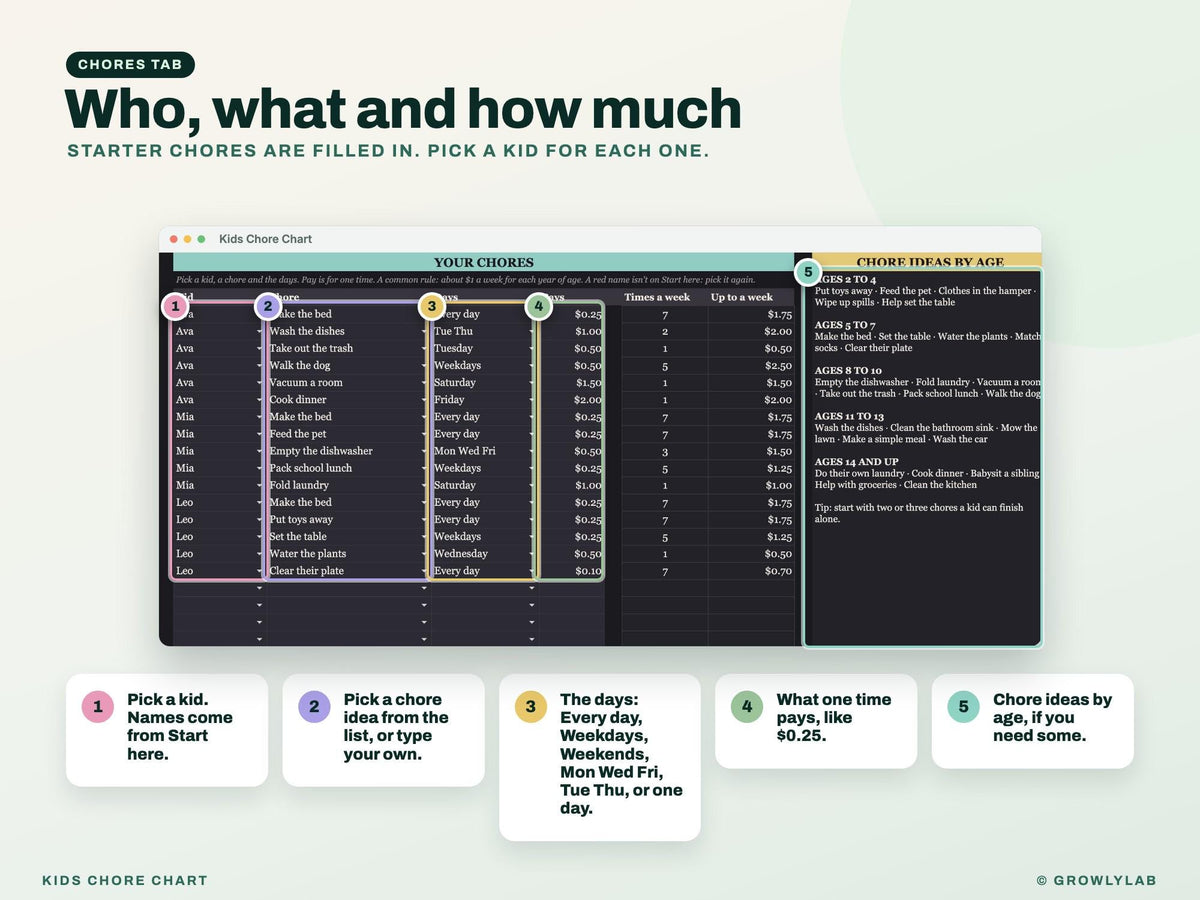
Task: Click the $0.10 pay for Clear their plate
Action: click(589, 571)
